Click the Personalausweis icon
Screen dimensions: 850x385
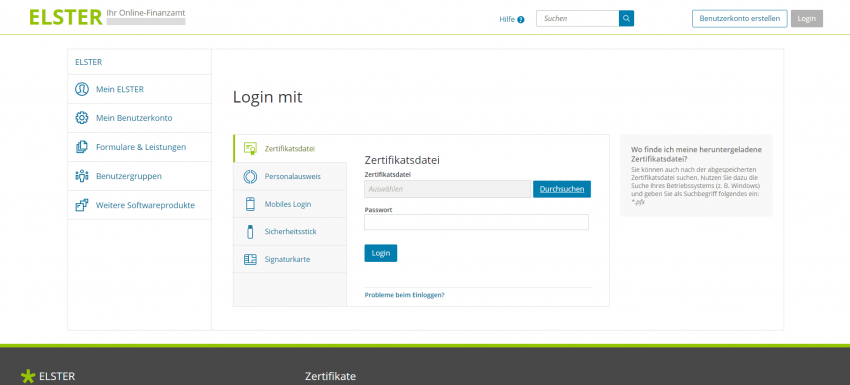pos(250,176)
